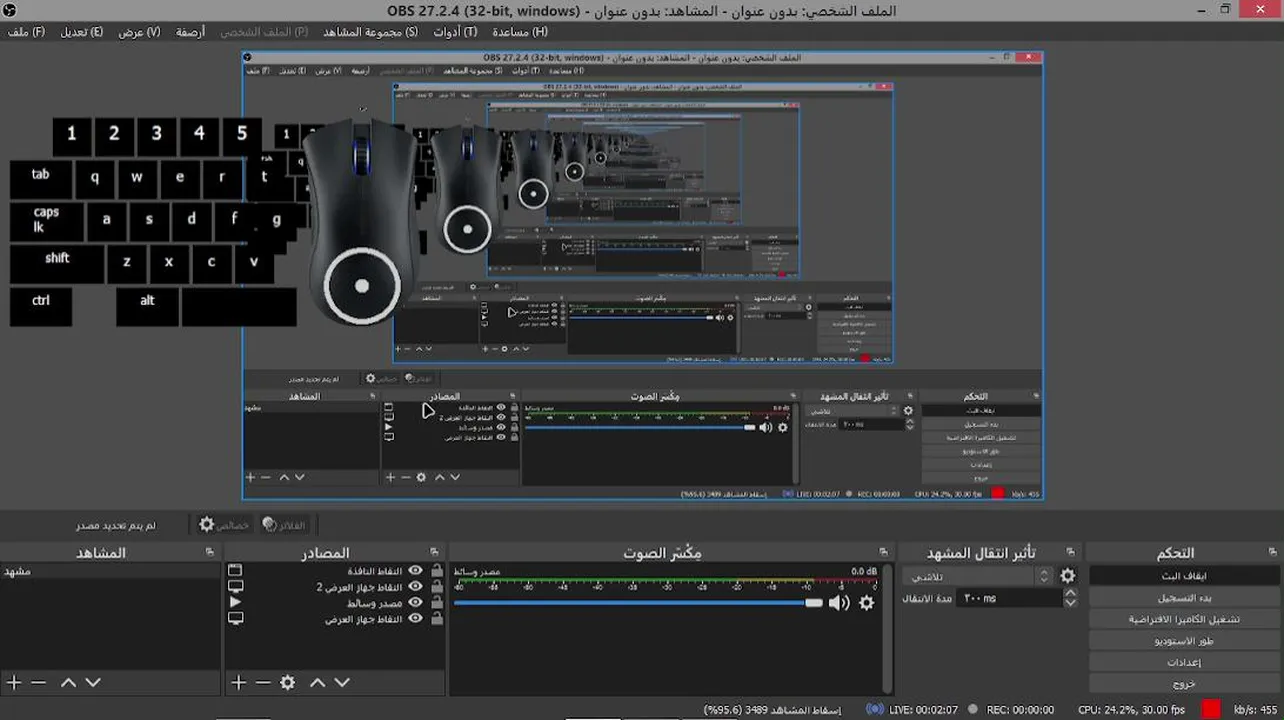Viewport: 1284px width, 720px height.
Task: Undock the التحكم panel with float icon
Action: pyautogui.click(x=1273, y=552)
